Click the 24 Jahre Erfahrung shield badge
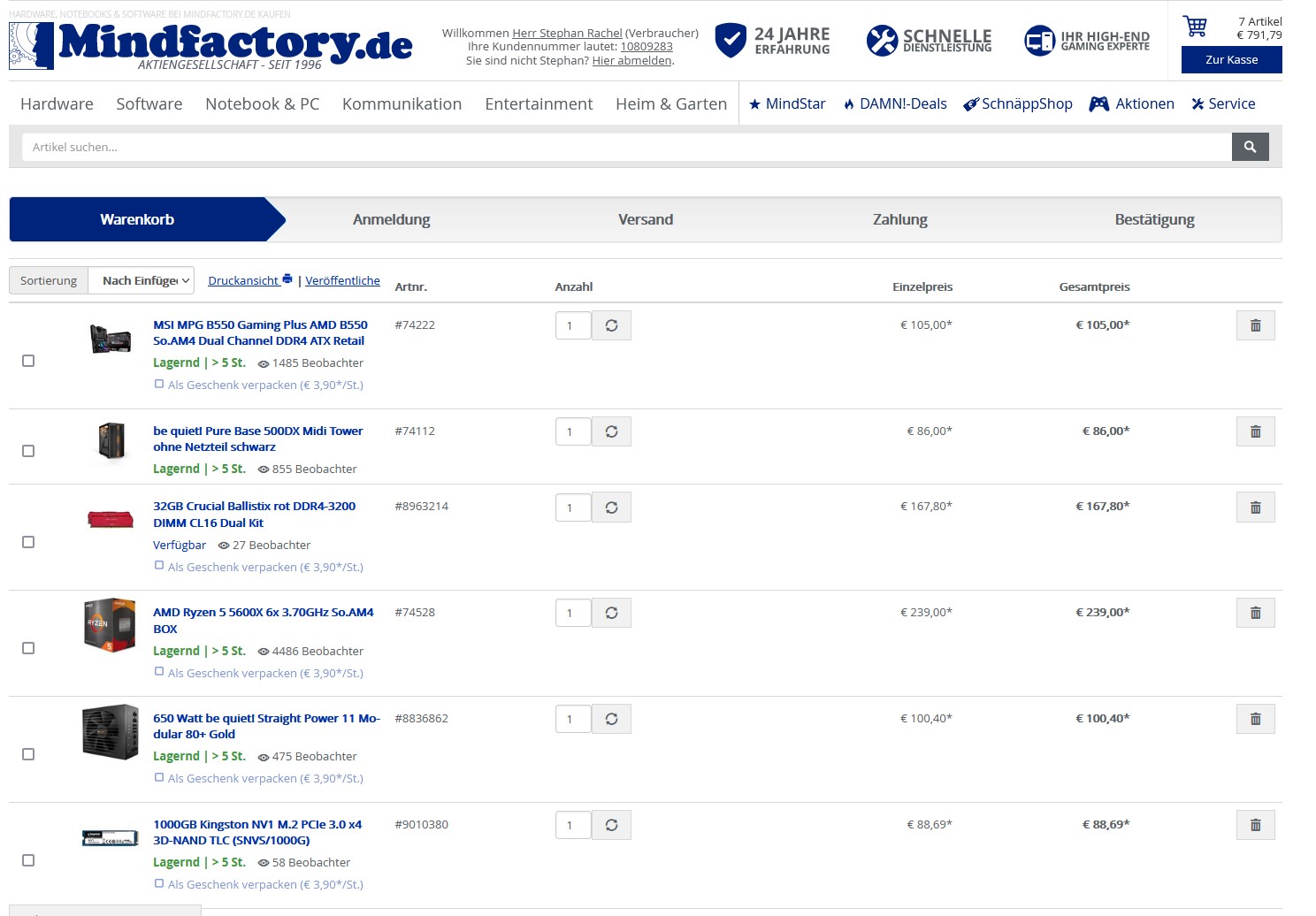The image size is (1316, 916). tap(772, 41)
